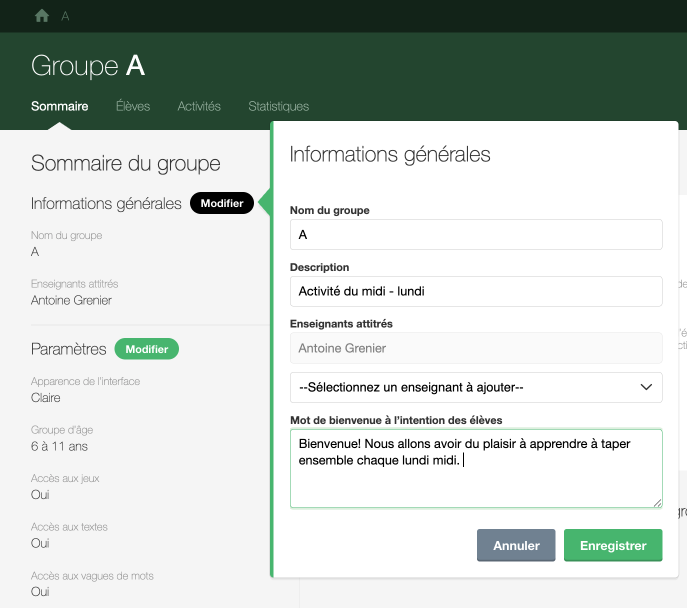Click into the Nom du groupe field
The height and width of the screenshot is (608, 687).
475,234
